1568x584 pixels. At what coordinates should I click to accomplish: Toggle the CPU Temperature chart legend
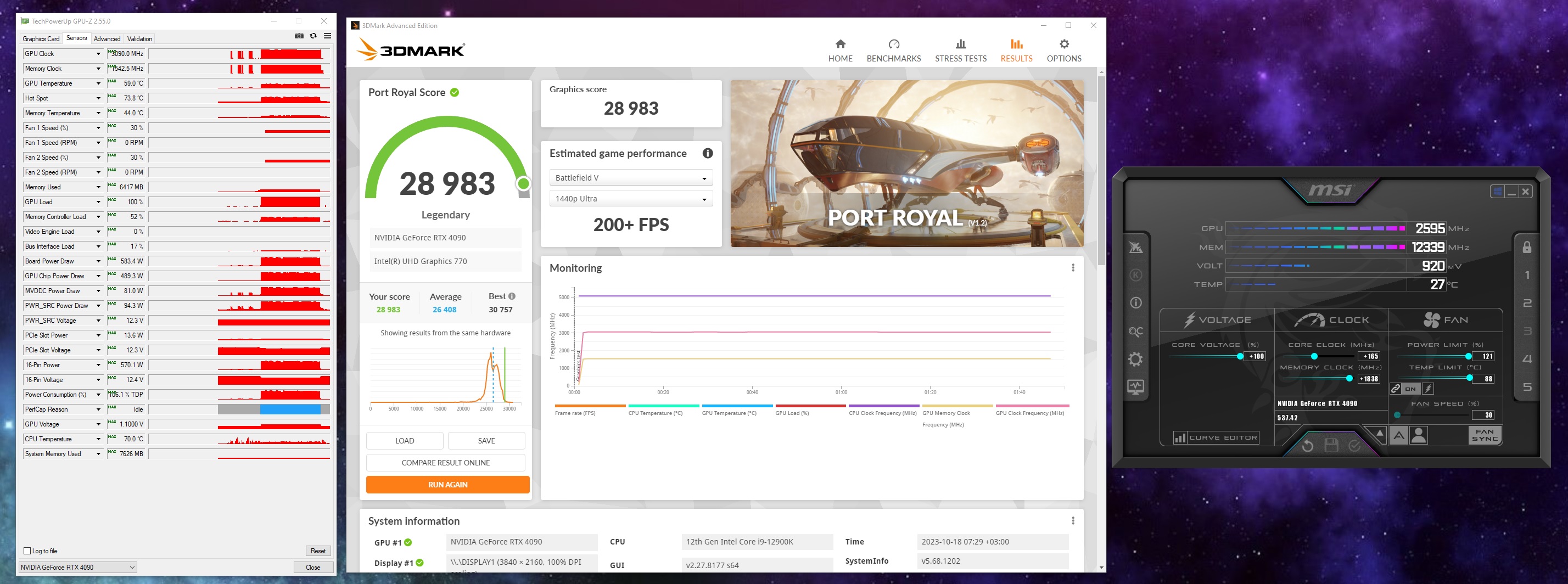tap(663, 410)
